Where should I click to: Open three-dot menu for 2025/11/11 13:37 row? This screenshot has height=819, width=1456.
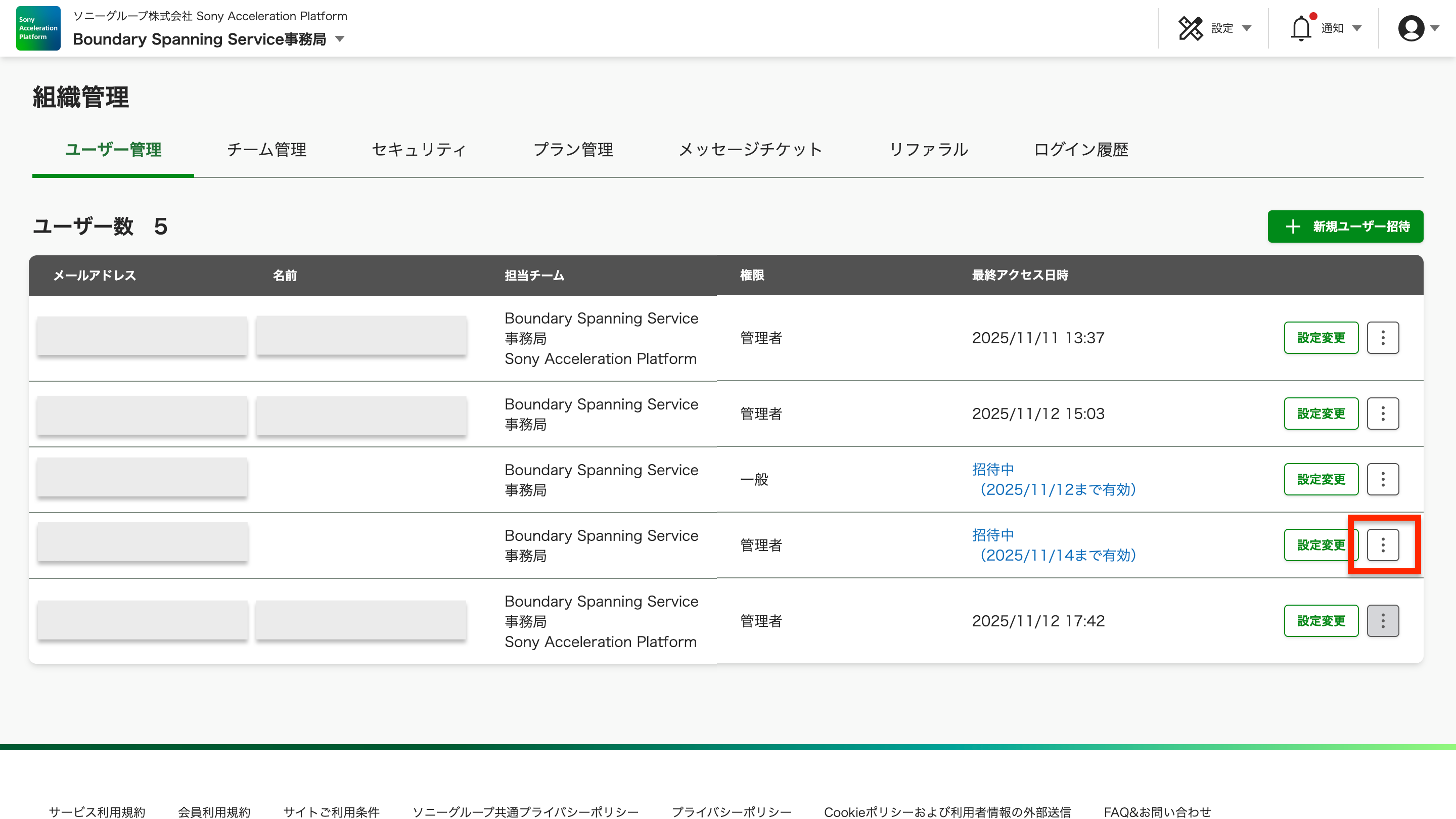coord(1383,337)
